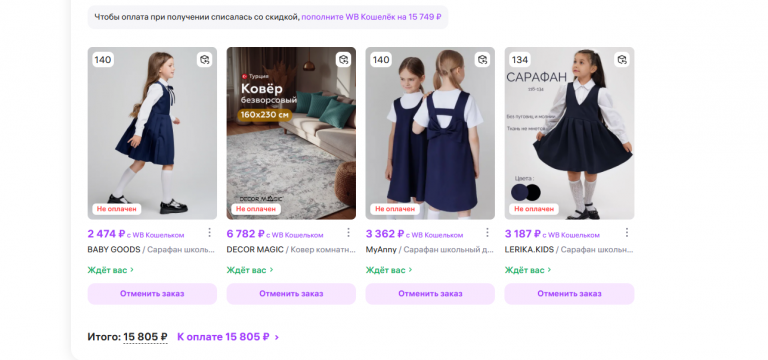Click 'Не оплачен' badge on carpet photo
The image size is (768, 360).
click(x=256, y=209)
